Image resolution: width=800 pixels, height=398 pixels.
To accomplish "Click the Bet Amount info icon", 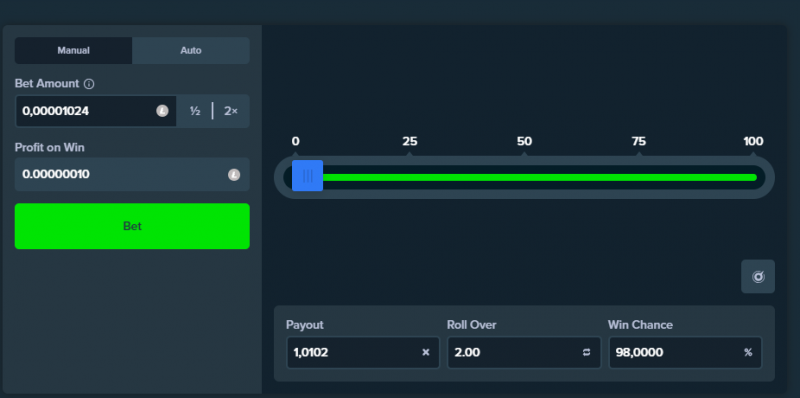I will pos(89,84).
